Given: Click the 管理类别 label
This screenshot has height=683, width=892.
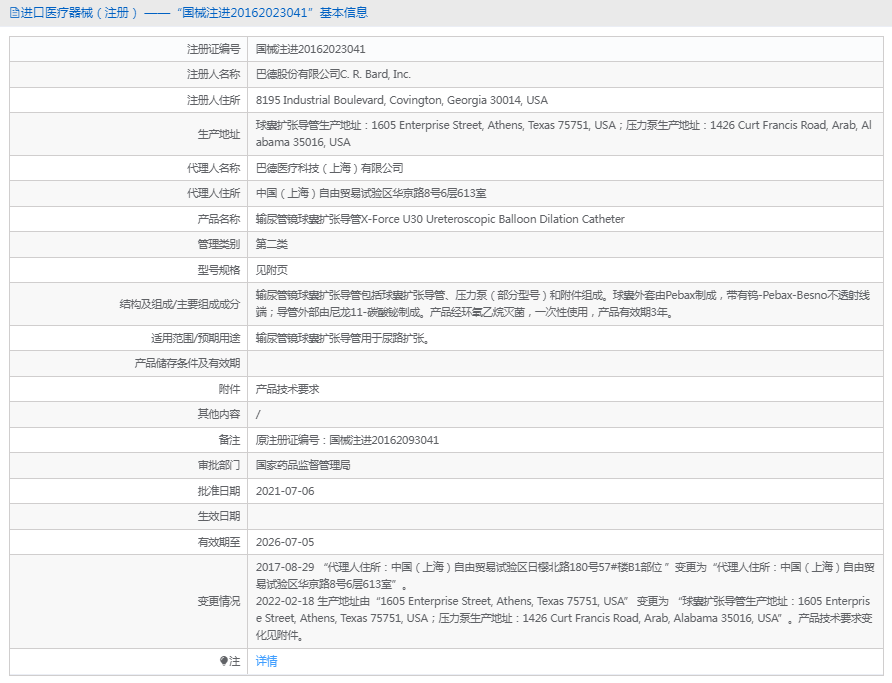Looking at the screenshot, I should [219, 244].
